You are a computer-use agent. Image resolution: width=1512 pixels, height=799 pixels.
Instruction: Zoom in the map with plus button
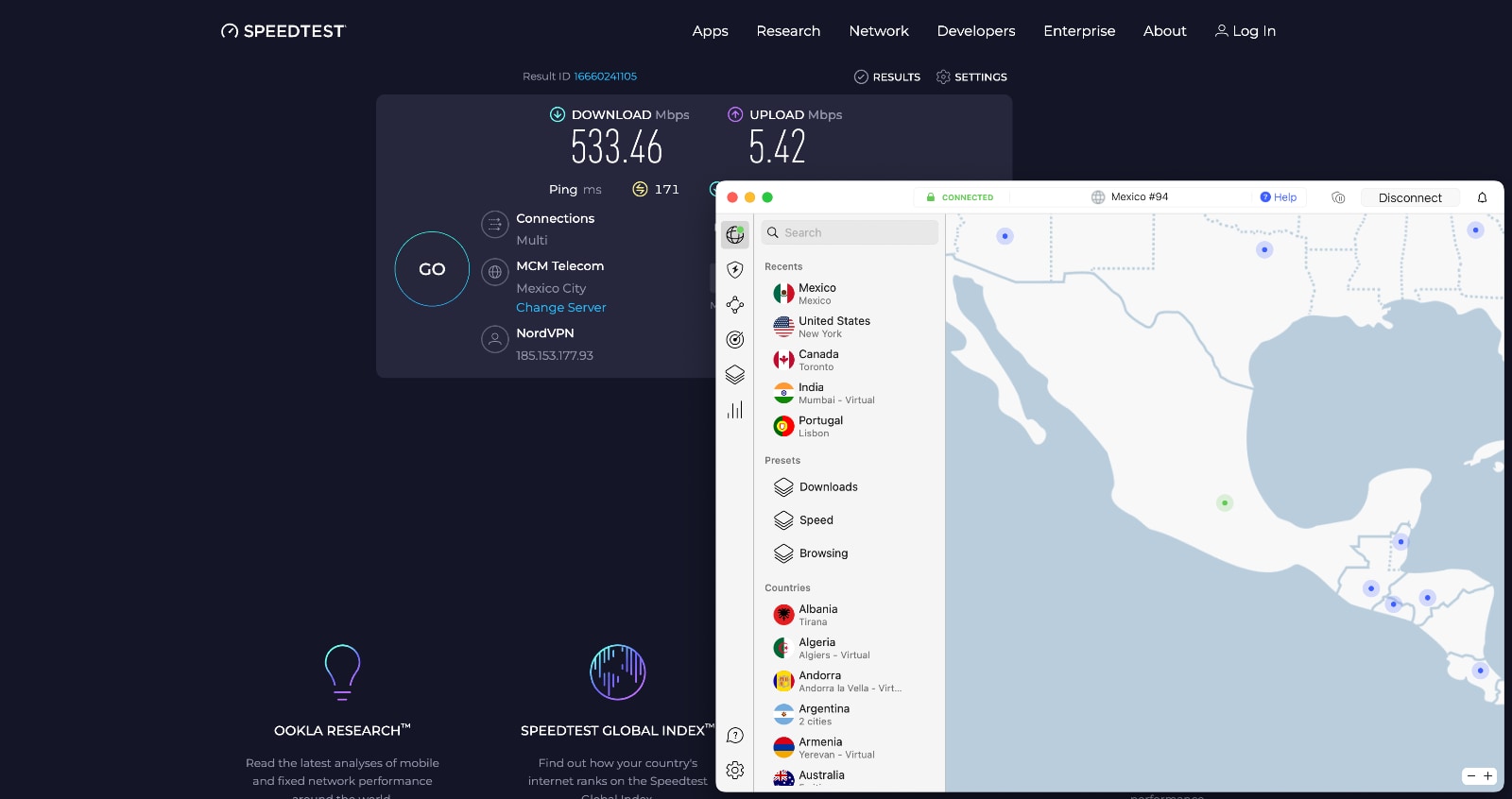point(1487,775)
